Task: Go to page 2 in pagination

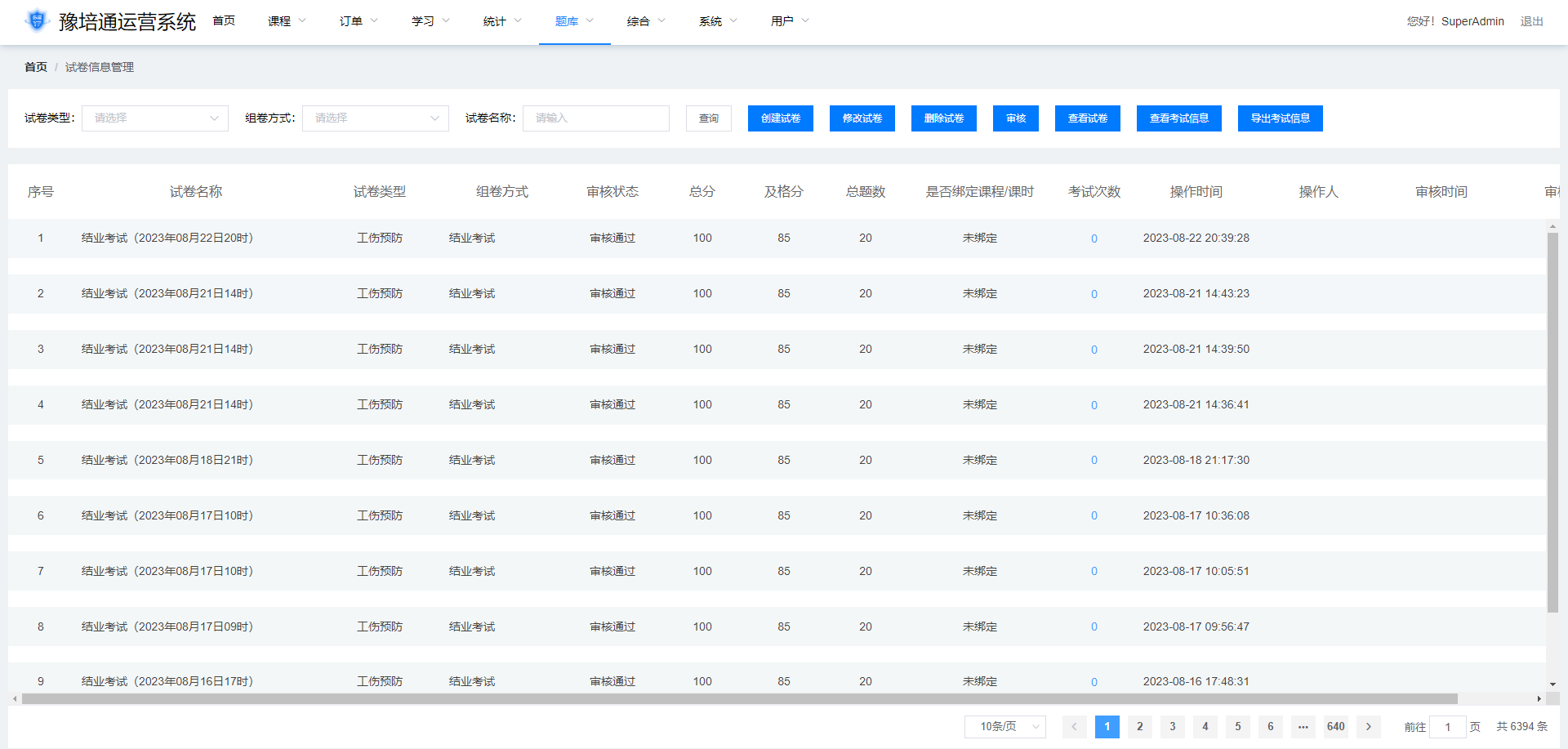Action: coord(1140,726)
